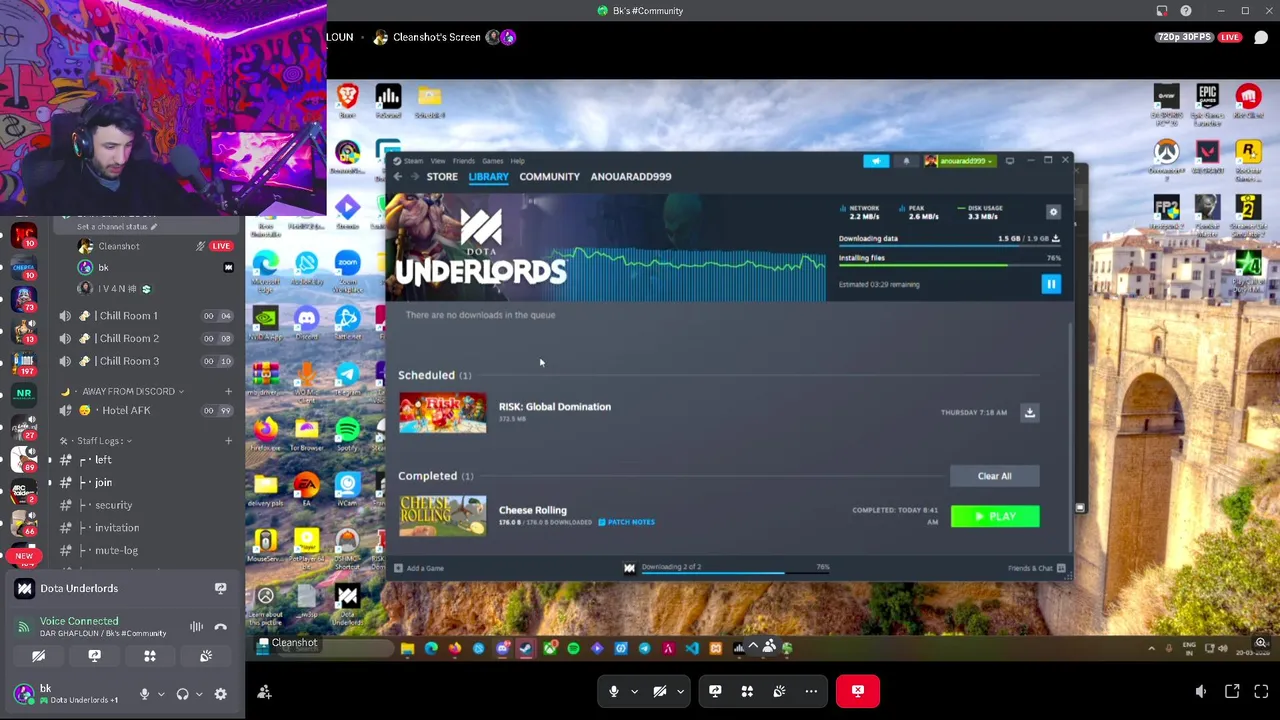Open anouaradd999 account dropdown in Steam
The image size is (1280, 720).
point(960,161)
